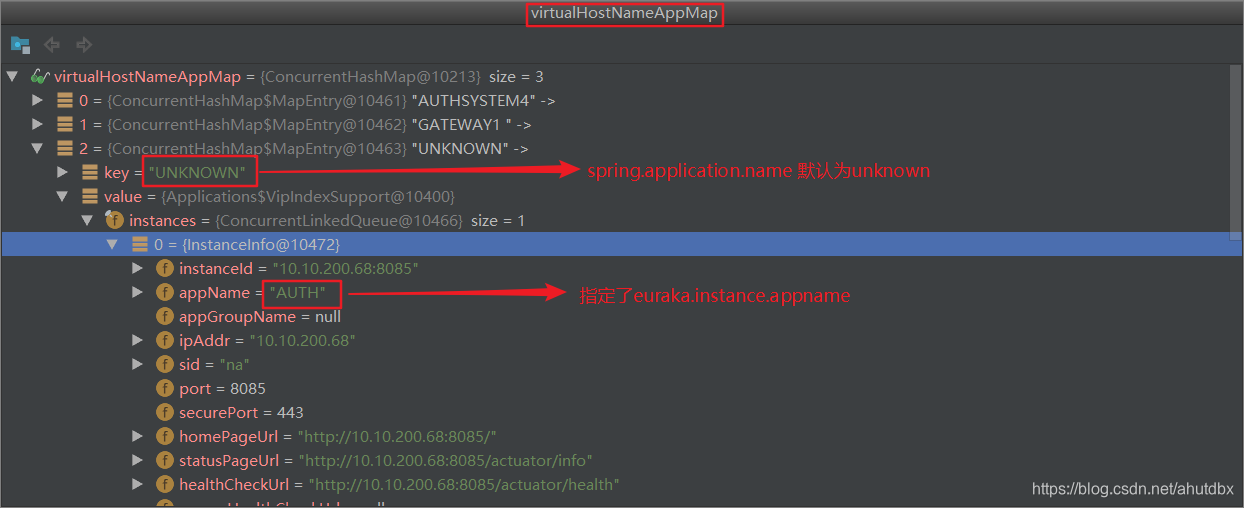This screenshot has height=508, width=1244.
Task: Click the back arrow navigation icon
Action: tap(52, 44)
